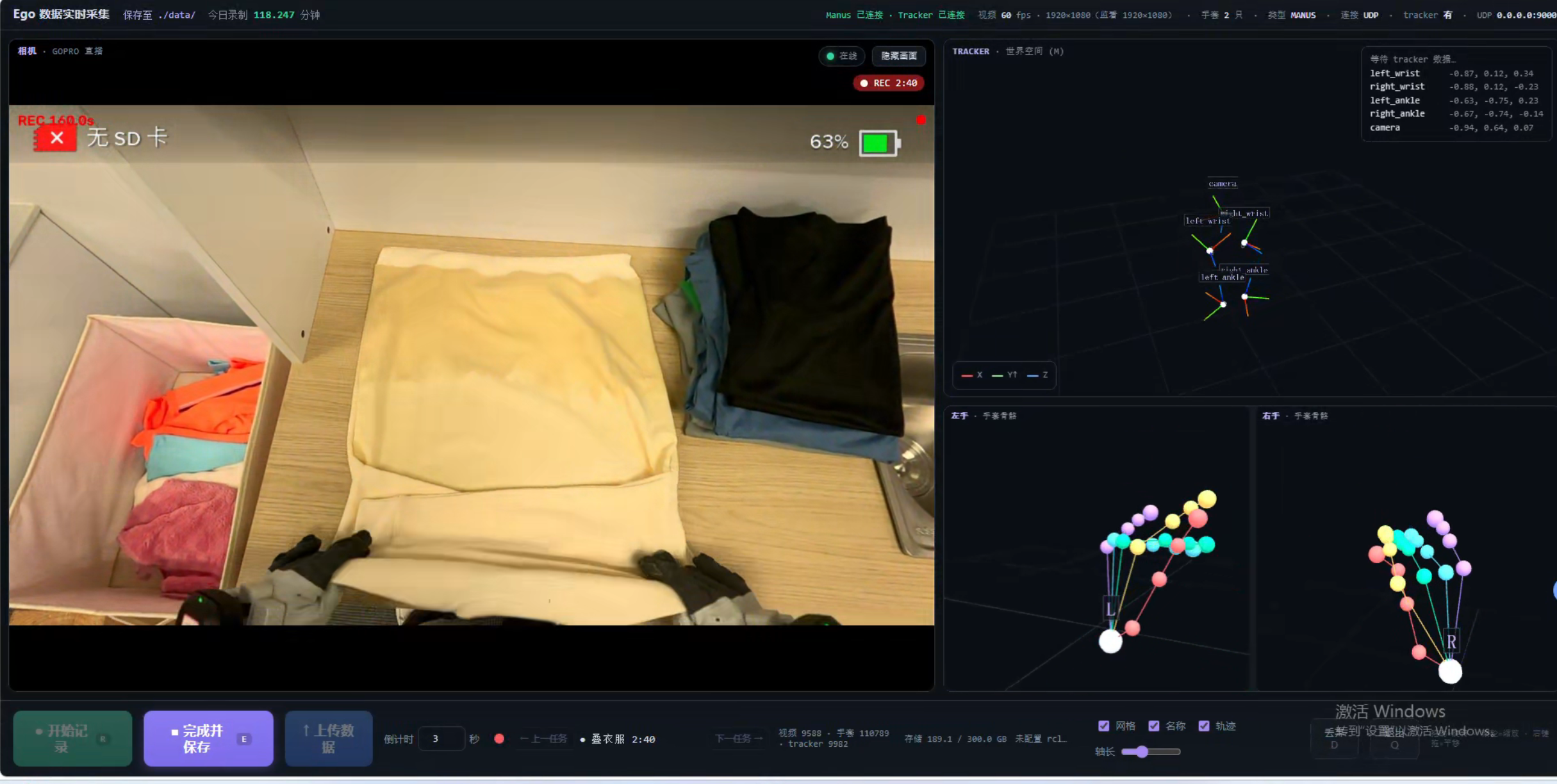
Task: Click the 开始记录 start recording button
Action: [72, 739]
